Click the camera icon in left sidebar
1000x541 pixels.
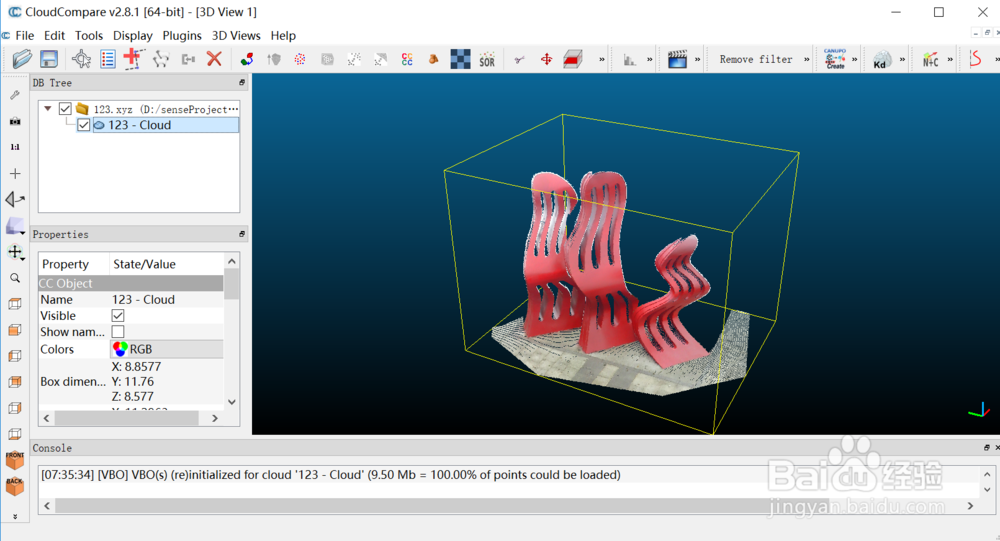point(15,121)
